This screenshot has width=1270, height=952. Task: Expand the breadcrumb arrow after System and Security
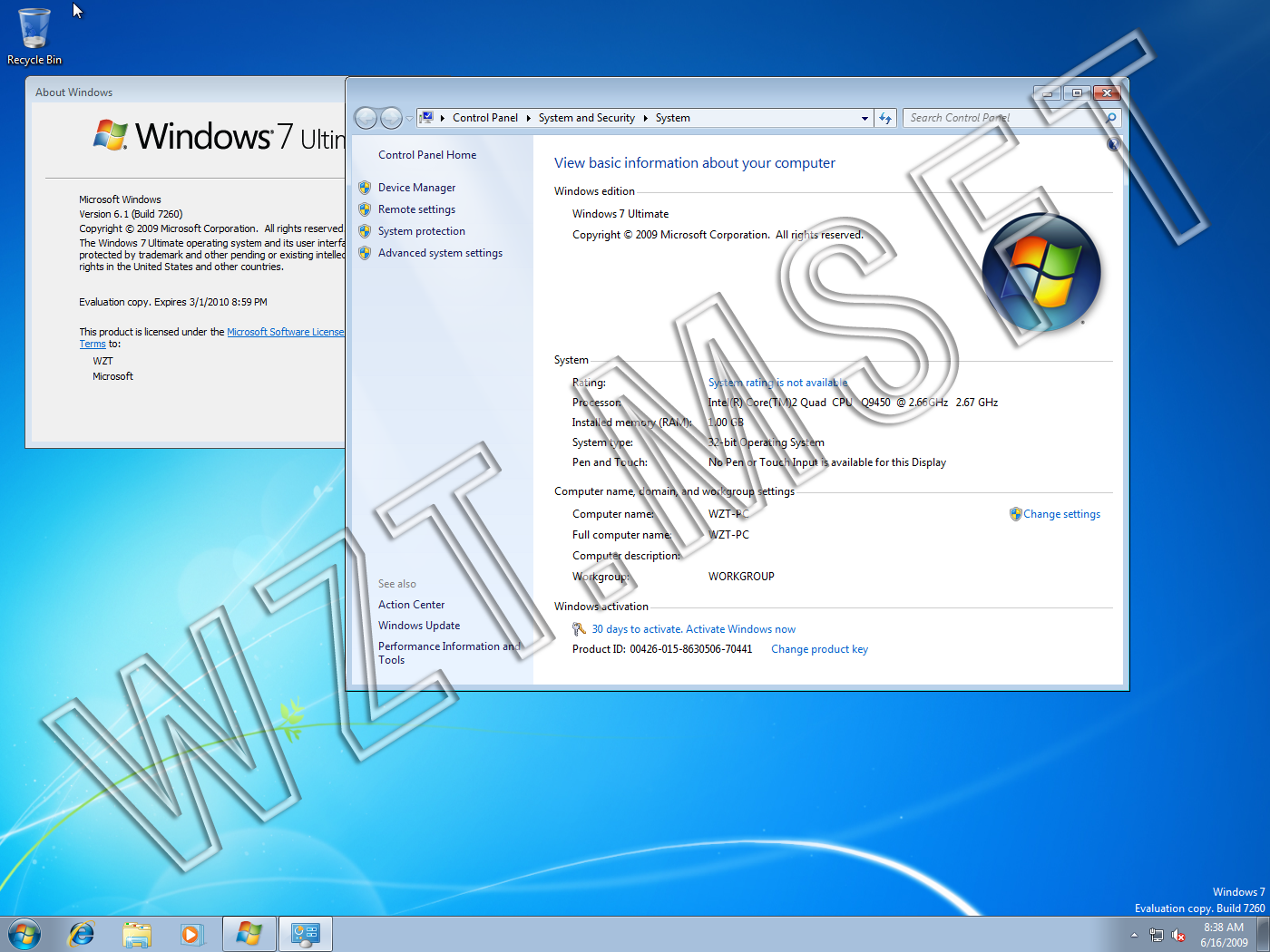point(645,118)
